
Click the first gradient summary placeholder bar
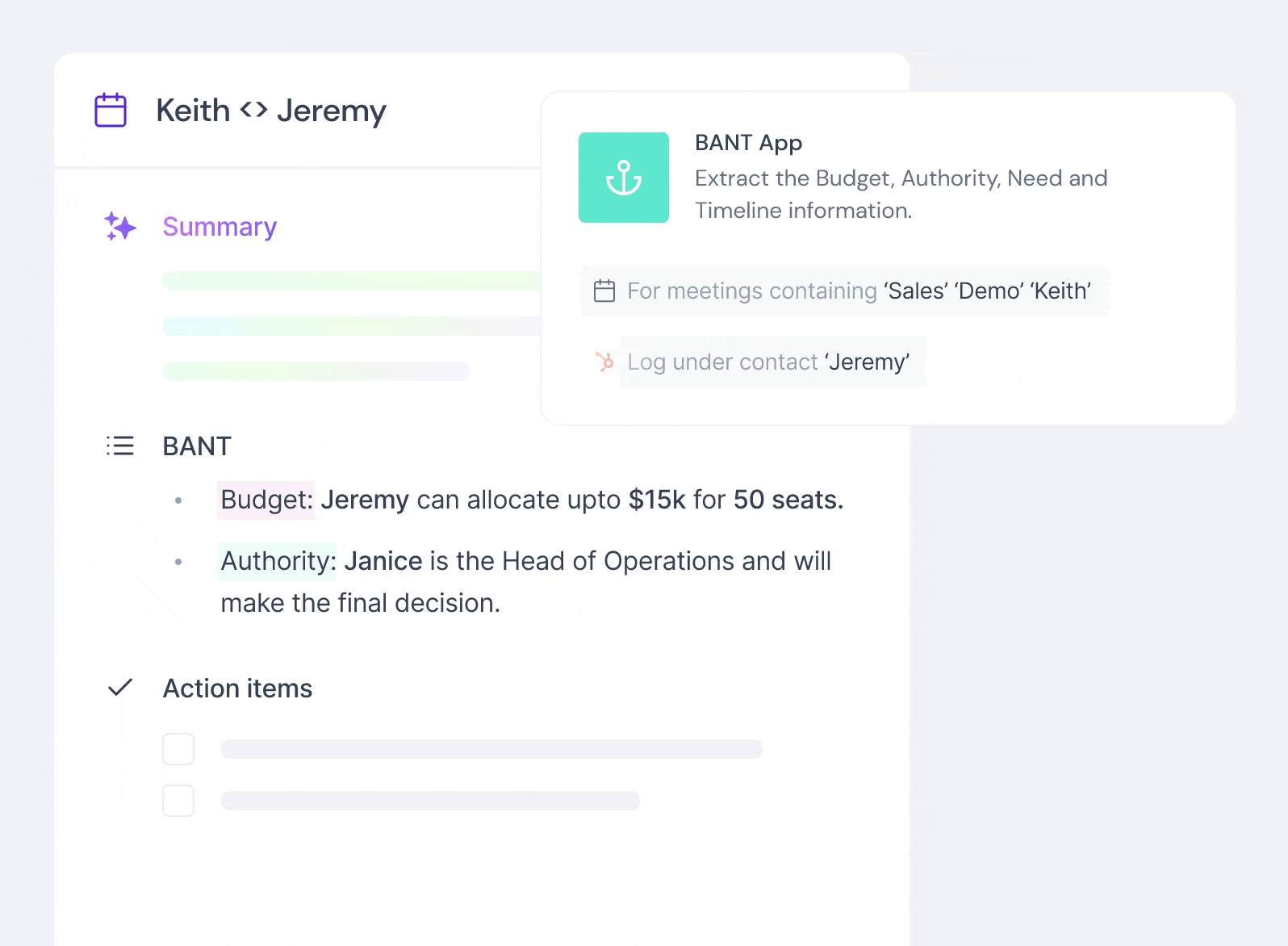pos(352,281)
